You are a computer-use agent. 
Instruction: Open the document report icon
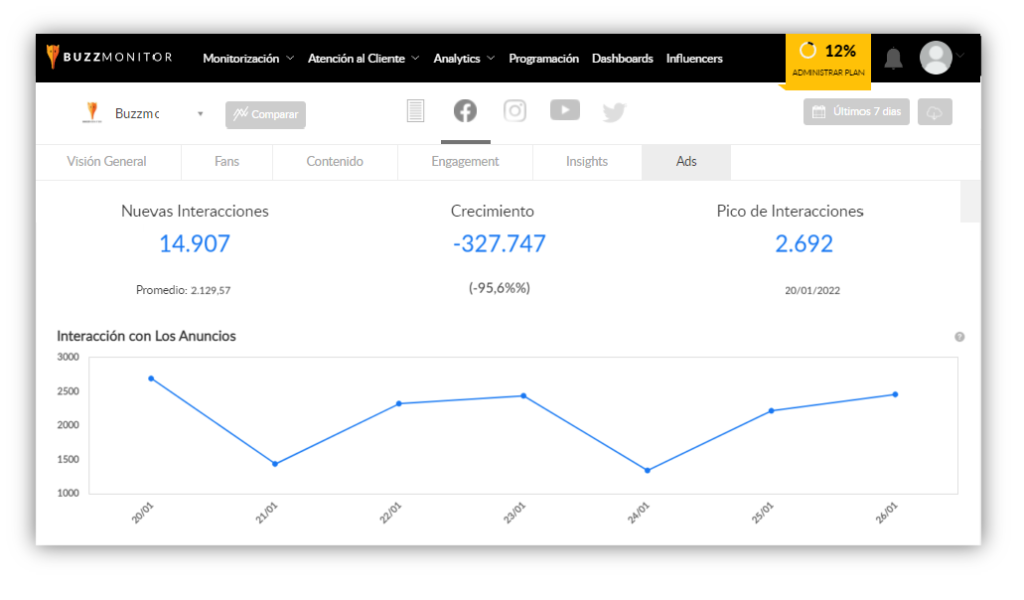pyautogui.click(x=415, y=111)
